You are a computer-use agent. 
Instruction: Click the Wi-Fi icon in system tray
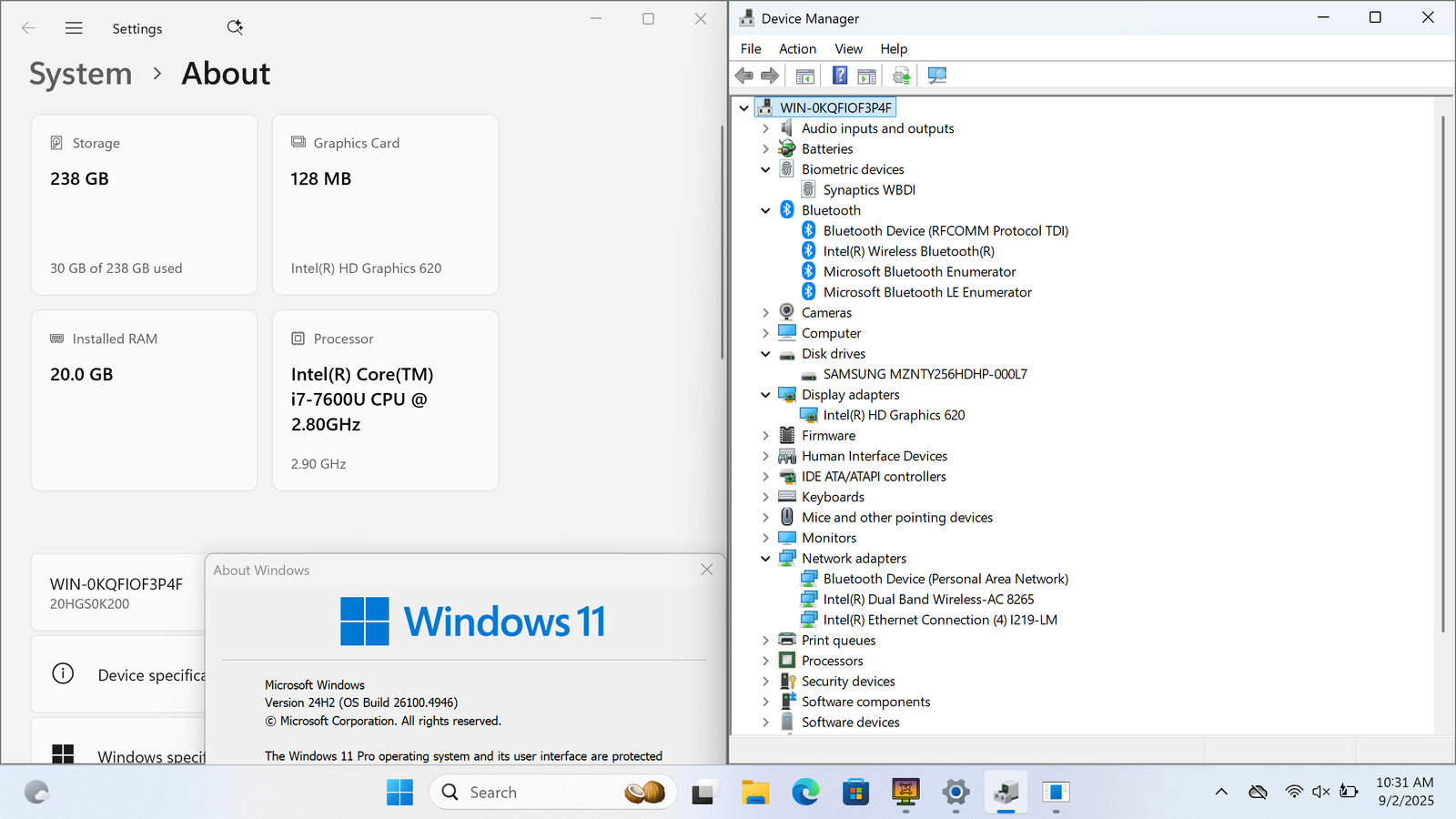pyautogui.click(x=1293, y=792)
